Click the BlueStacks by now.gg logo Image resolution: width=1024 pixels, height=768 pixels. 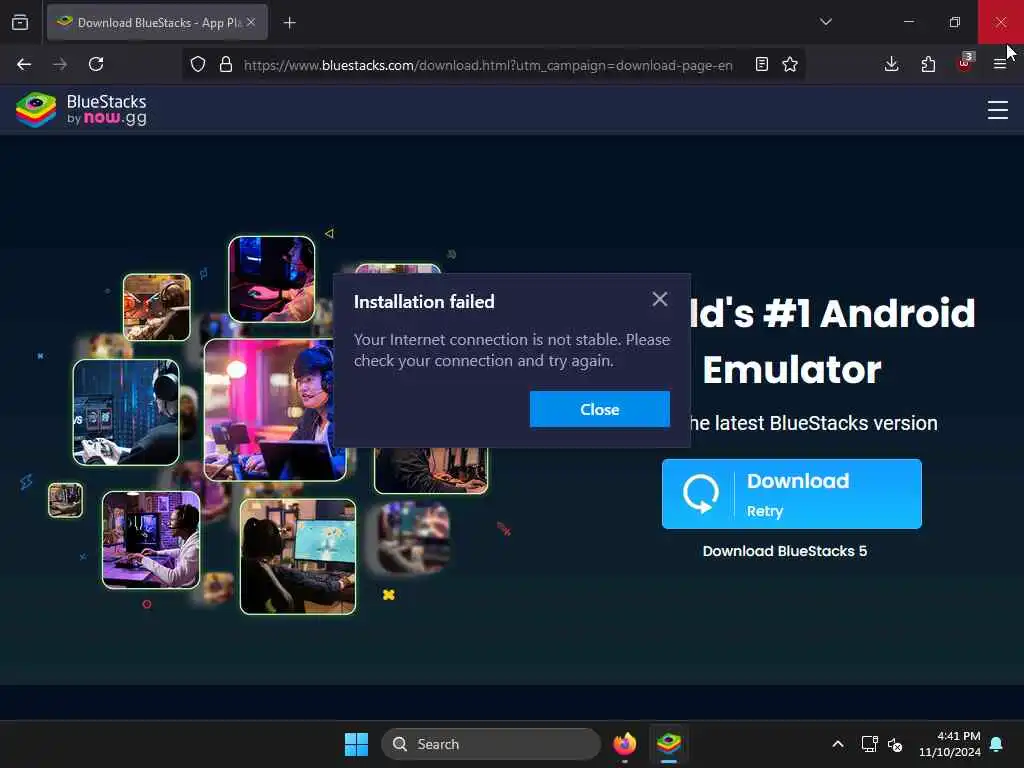coord(82,110)
